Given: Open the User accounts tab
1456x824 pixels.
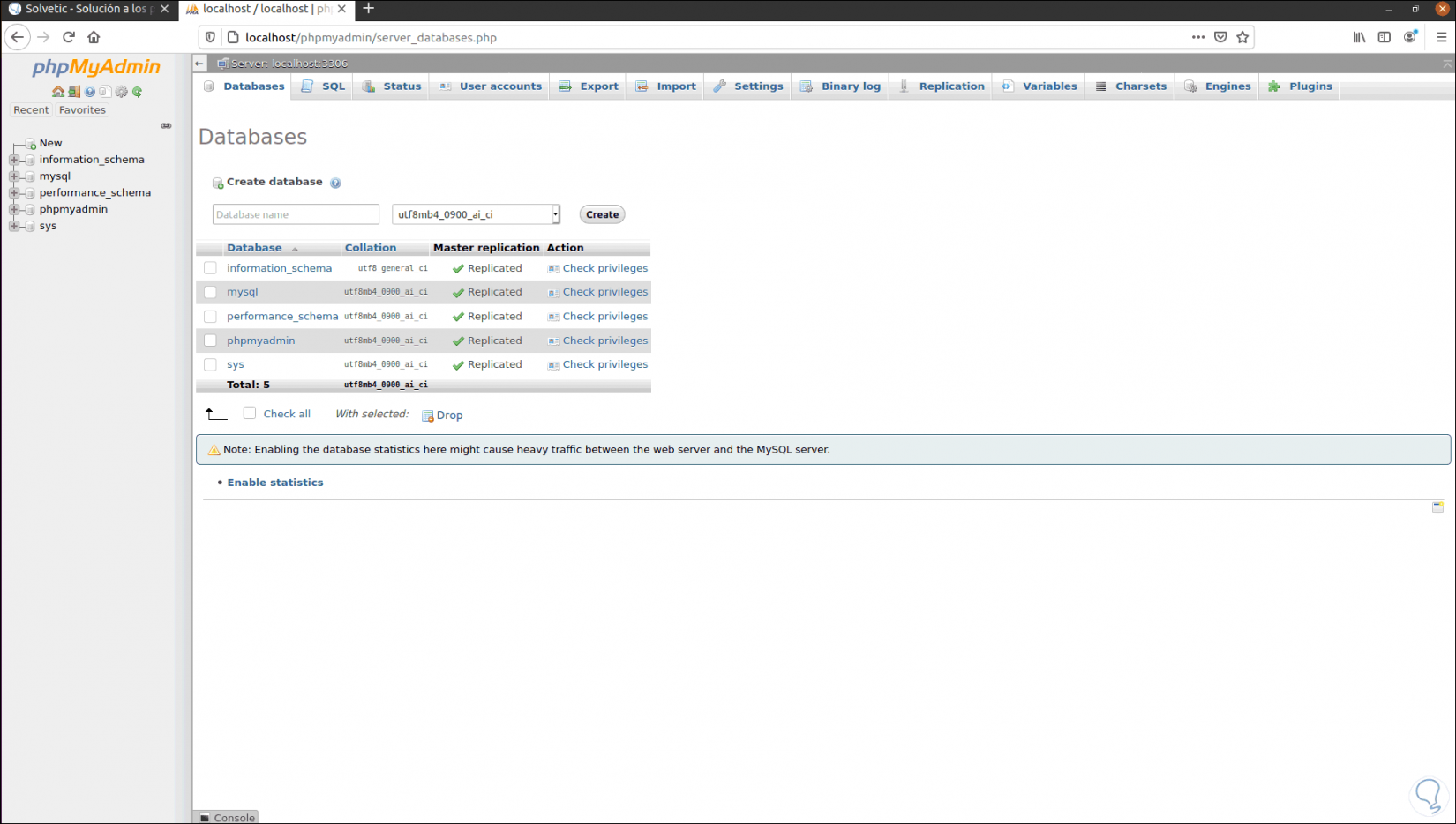Looking at the screenshot, I should (x=490, y=86).
